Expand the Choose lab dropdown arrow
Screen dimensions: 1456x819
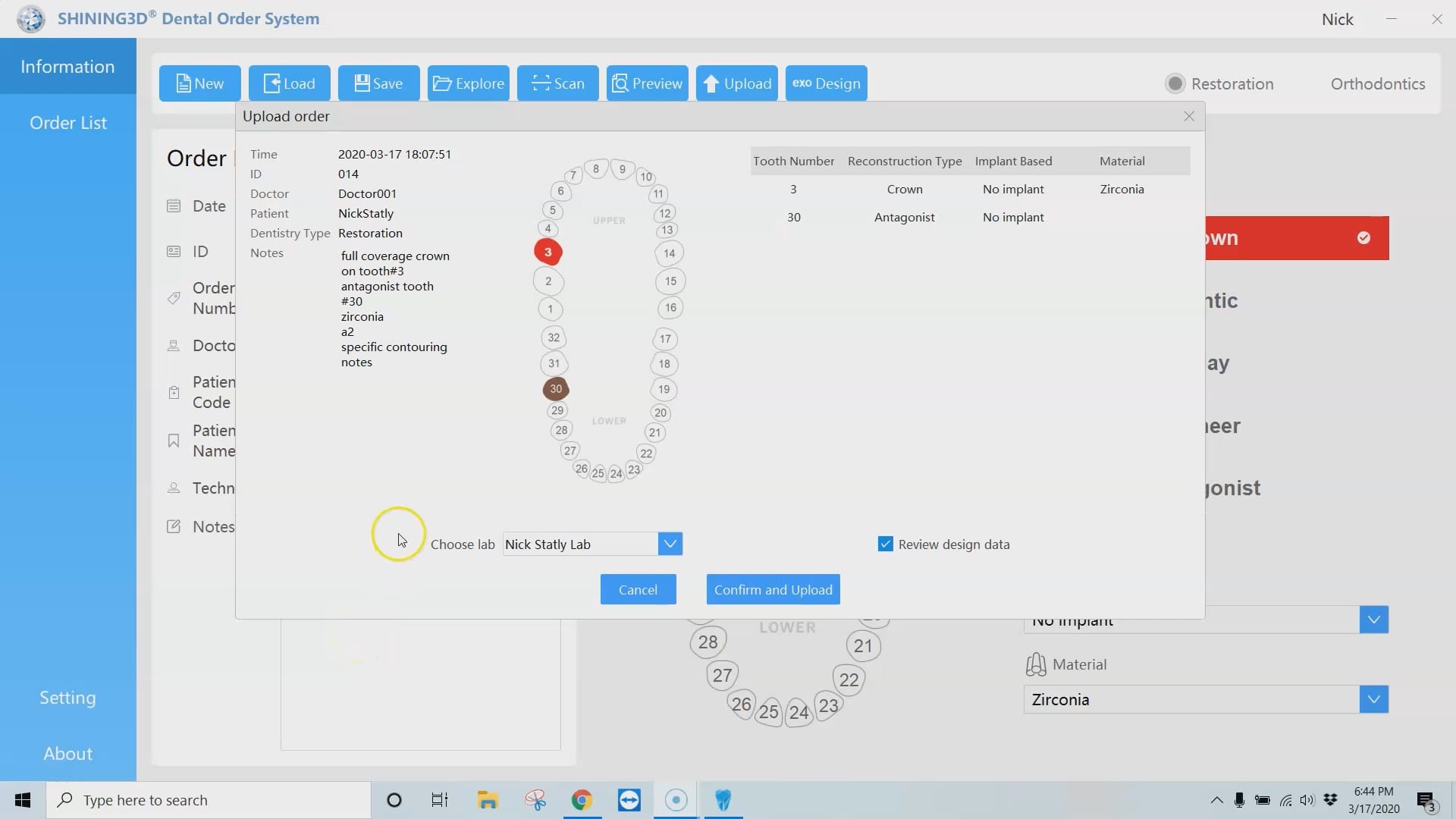point(670,544)
